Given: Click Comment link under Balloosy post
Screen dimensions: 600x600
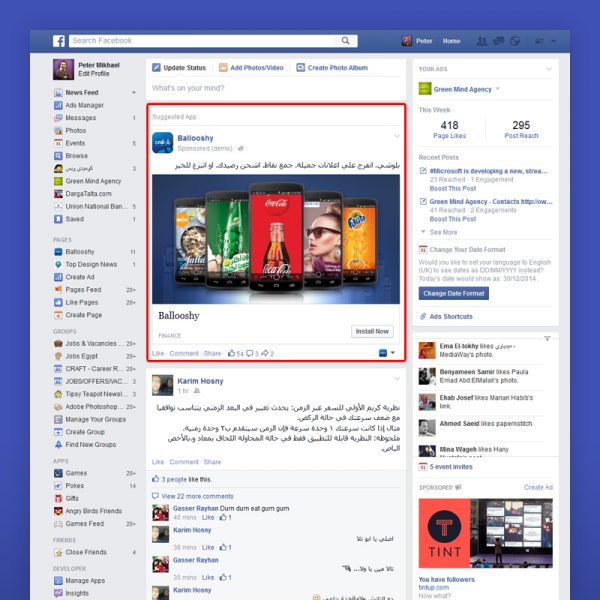Looking at the screenshot, I should pyautogui.click(x=184, y=354).
